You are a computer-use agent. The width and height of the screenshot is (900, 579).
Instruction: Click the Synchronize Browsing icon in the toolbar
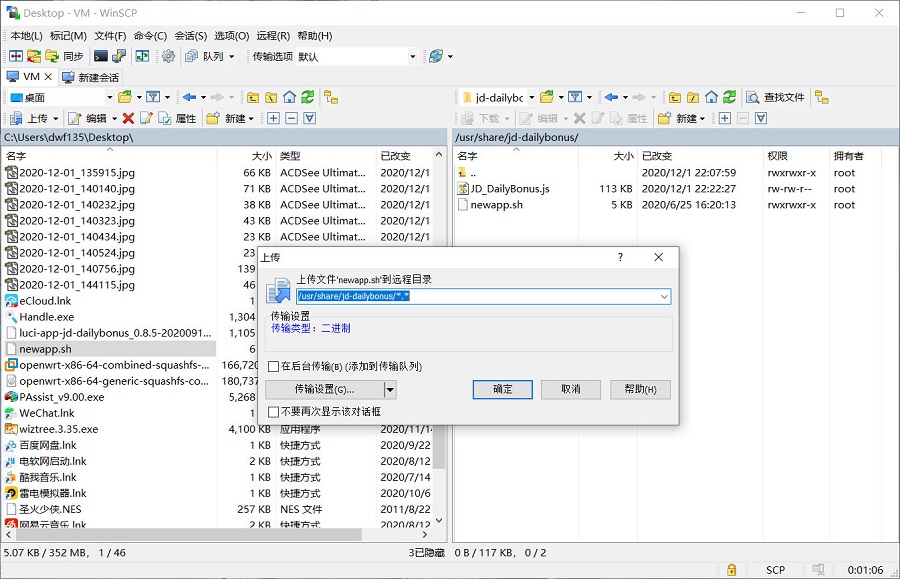tap(142, 56)
